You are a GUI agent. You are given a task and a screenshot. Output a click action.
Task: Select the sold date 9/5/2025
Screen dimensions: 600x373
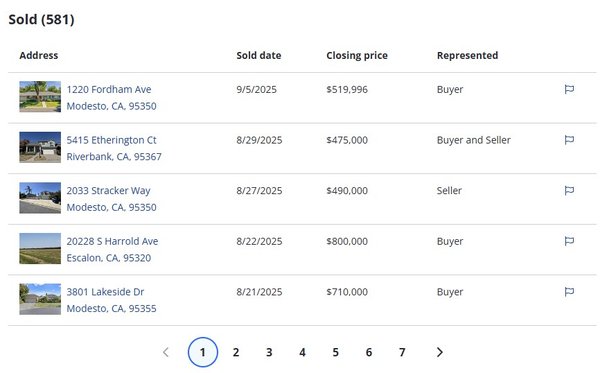point(256,89)
